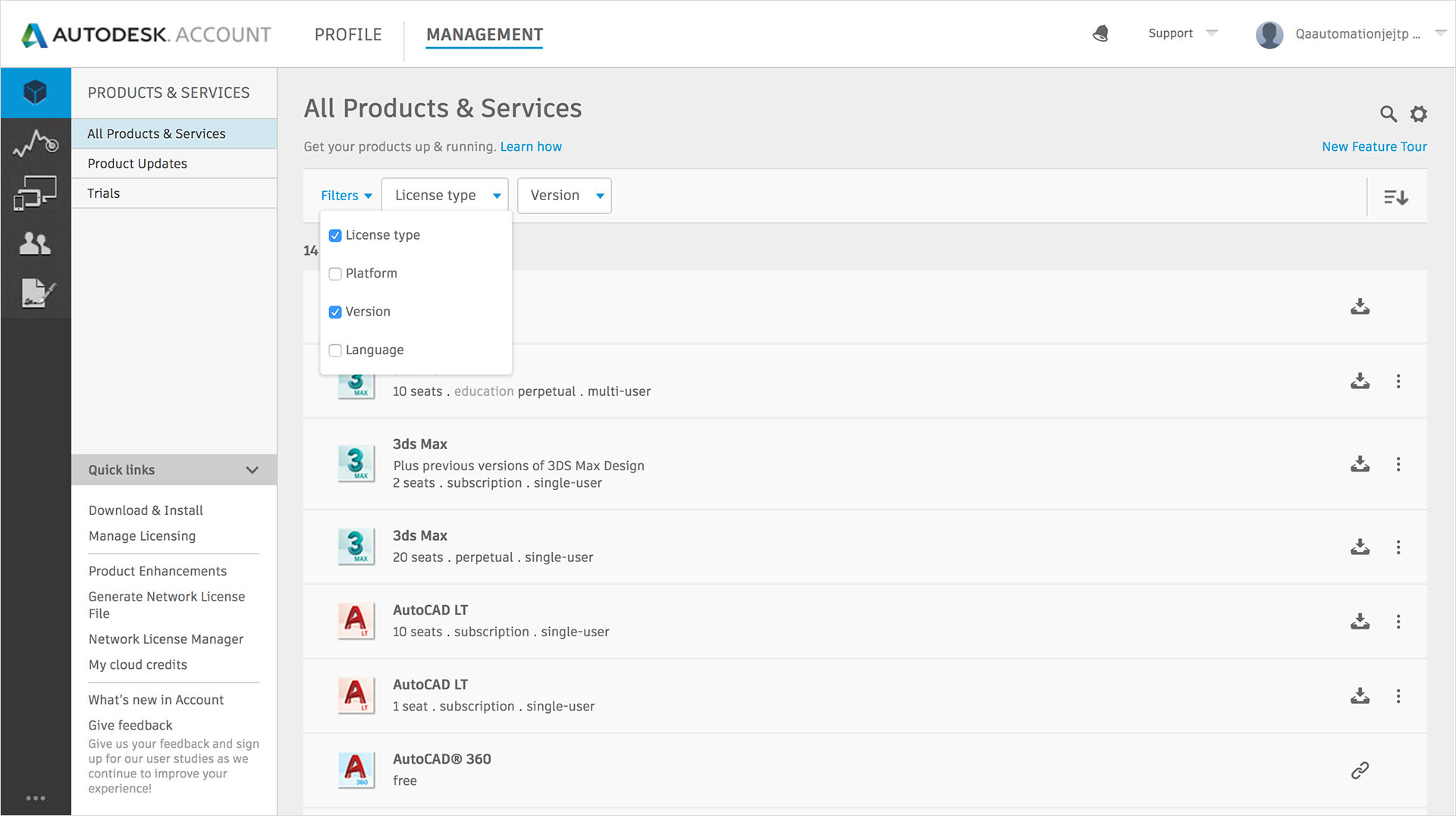This screenshot has width=1456, height=816.
Task: Click the sort order icon
Action: tap(1396, 197)
